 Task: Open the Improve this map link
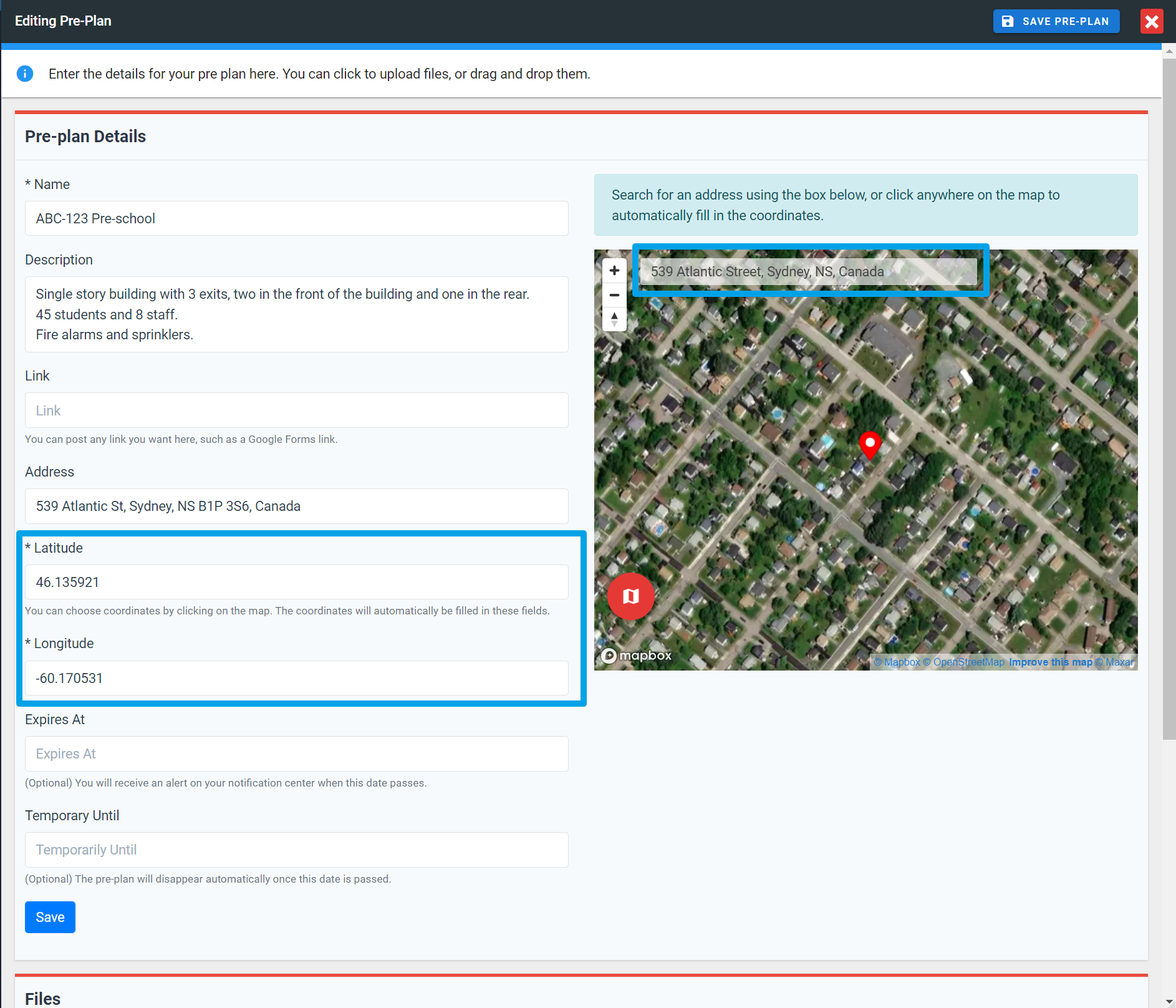[1050, 662]
